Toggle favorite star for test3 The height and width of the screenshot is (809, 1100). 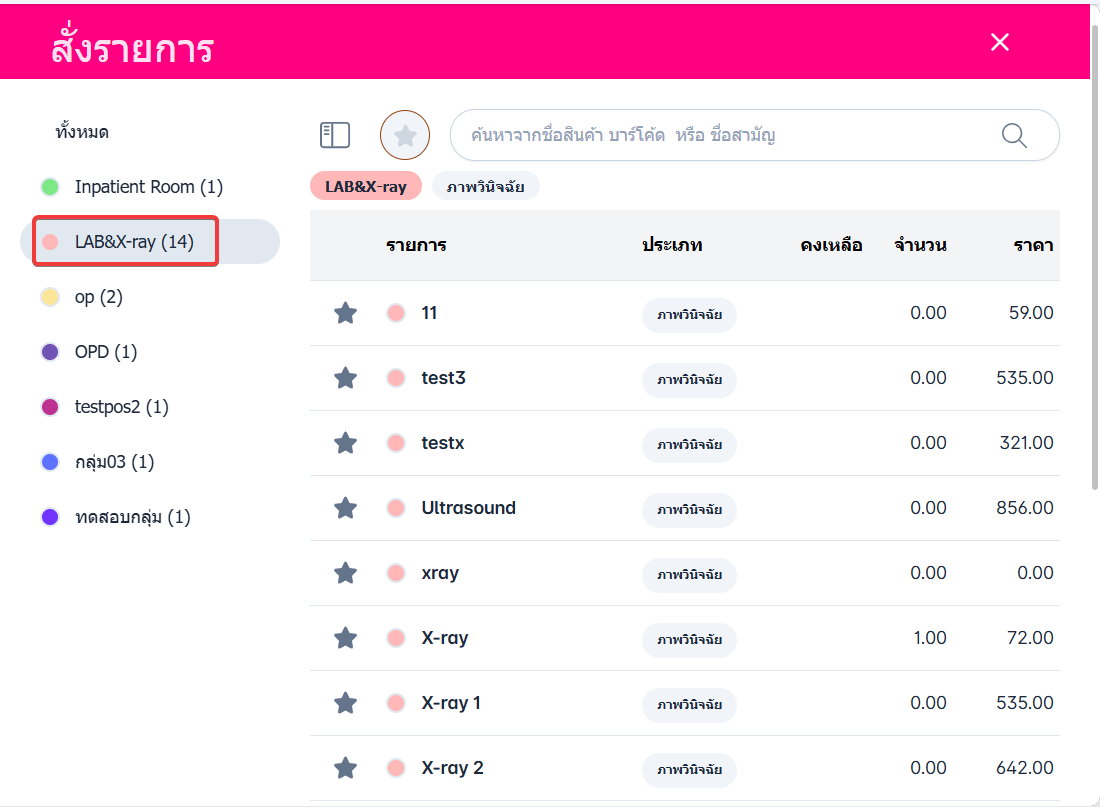tap(345, 378)
